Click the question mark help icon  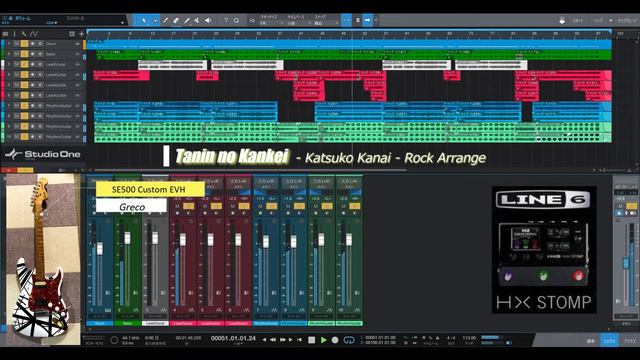click(x=225, y=20)
